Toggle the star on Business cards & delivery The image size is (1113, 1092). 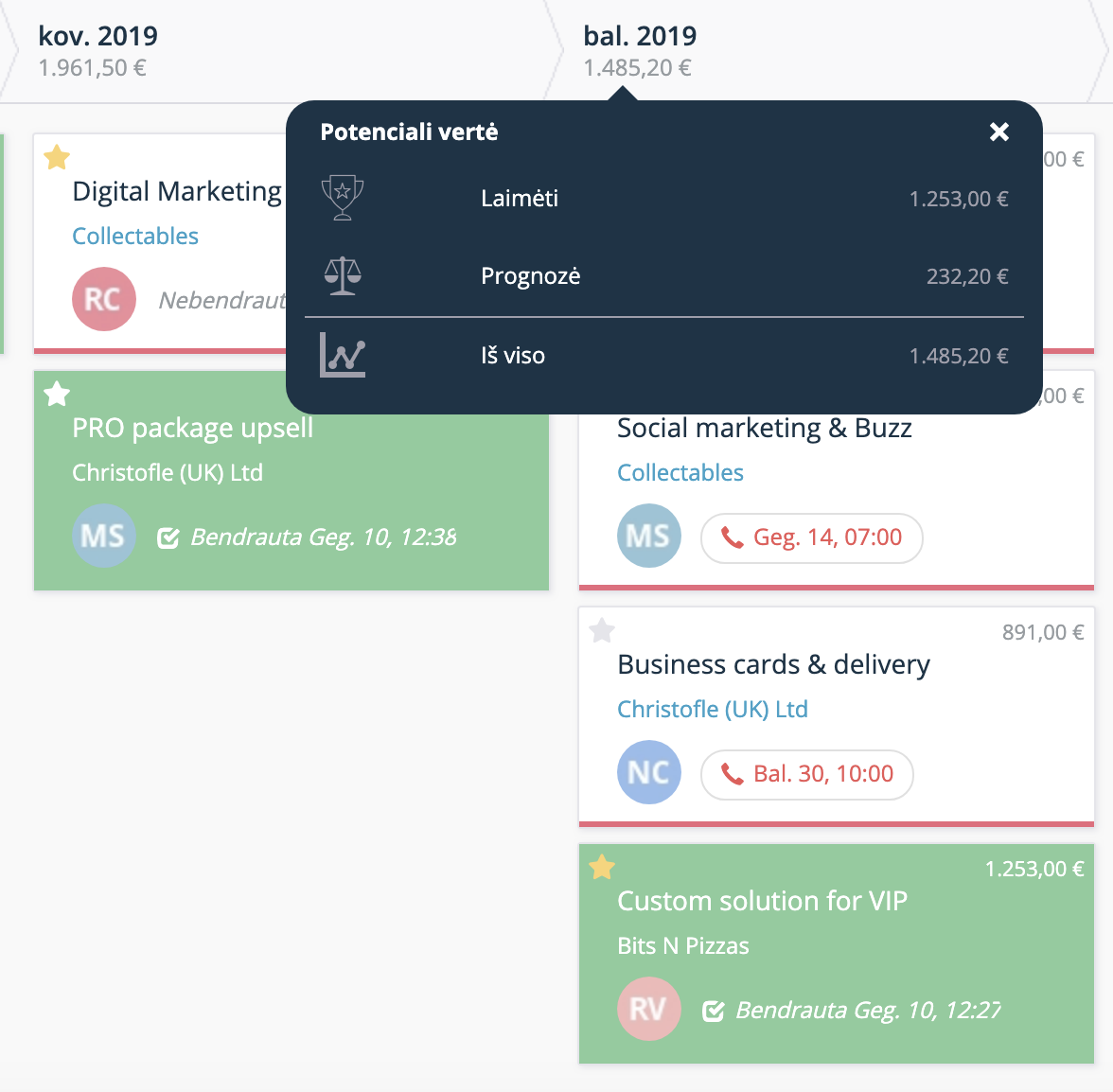coord(602,630)
